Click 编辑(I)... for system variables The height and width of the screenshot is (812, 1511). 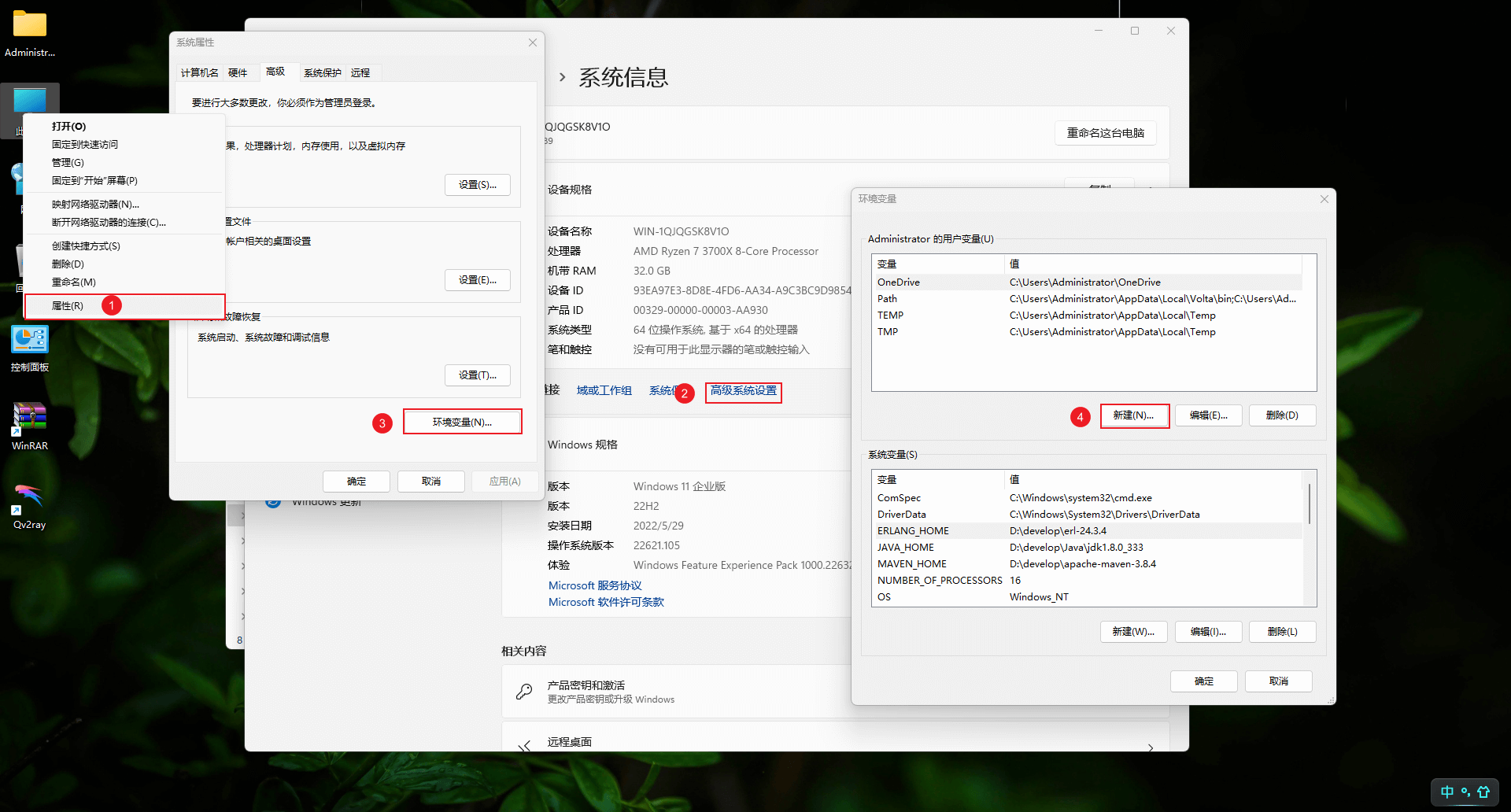[1209, 632]
